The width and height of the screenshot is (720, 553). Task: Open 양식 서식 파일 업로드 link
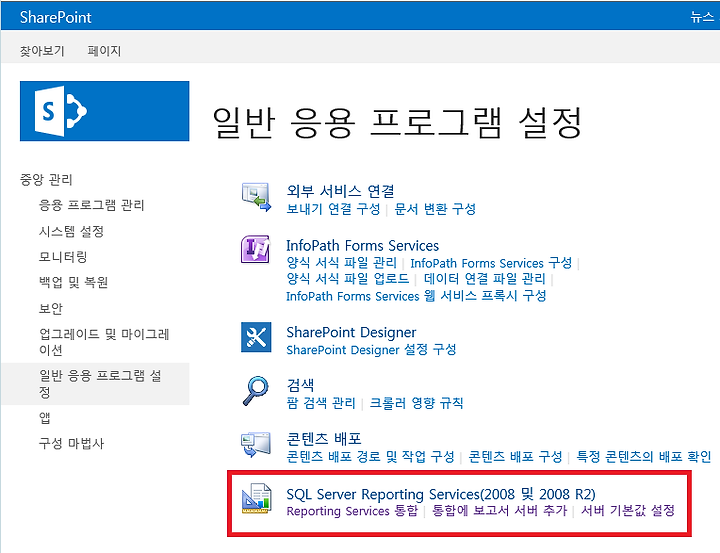click(348, 278)
